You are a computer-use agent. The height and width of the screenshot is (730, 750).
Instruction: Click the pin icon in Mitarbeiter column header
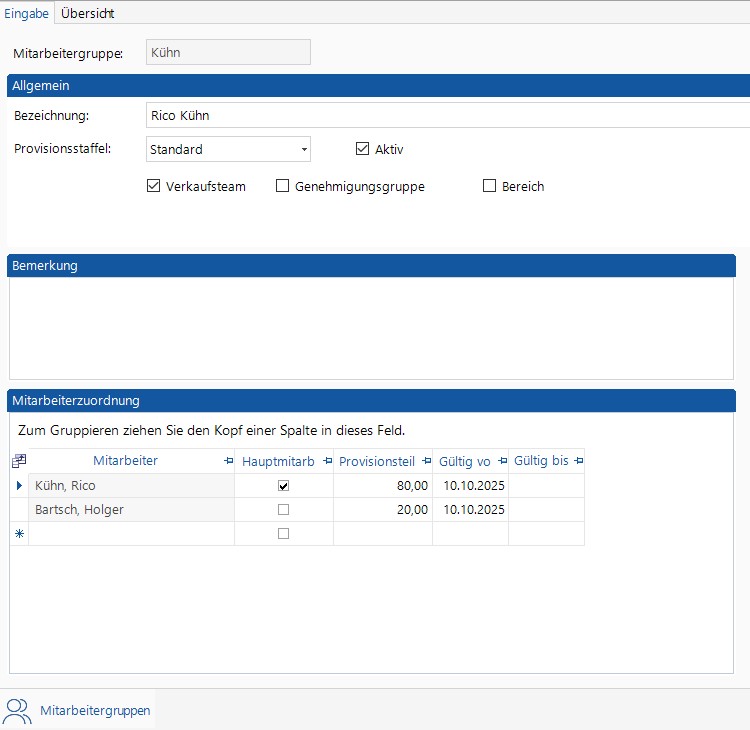pos(228,461)
